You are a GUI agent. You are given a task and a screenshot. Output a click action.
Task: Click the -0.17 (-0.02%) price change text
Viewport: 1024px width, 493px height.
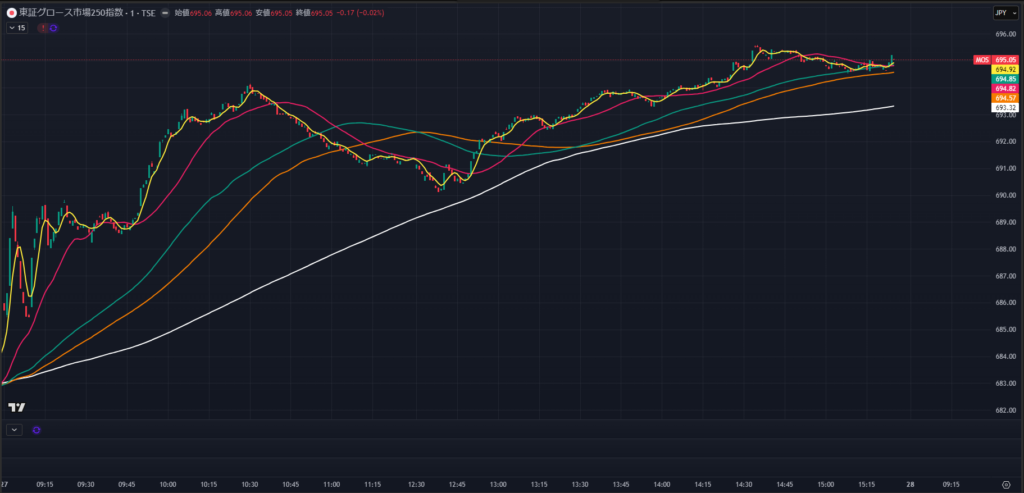click(363, 13)
